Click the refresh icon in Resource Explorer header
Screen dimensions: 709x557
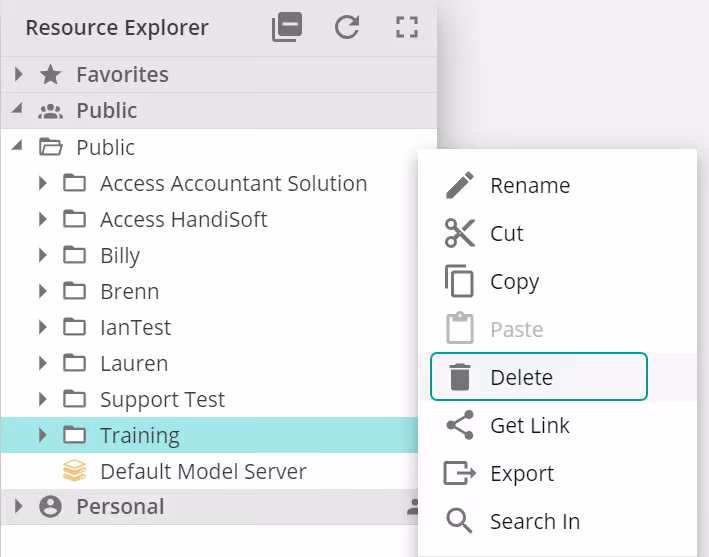(347, 28)
